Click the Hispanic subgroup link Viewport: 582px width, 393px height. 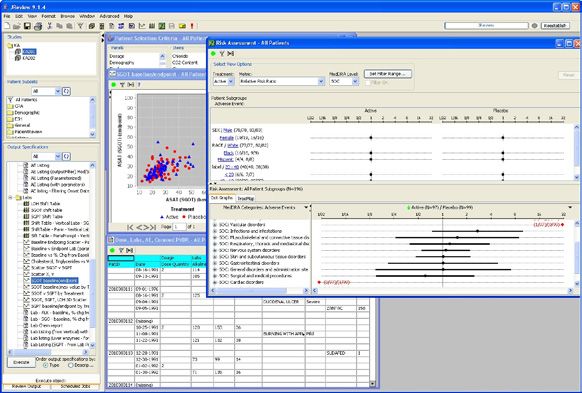pyautogui.click(x=225, y=160)
